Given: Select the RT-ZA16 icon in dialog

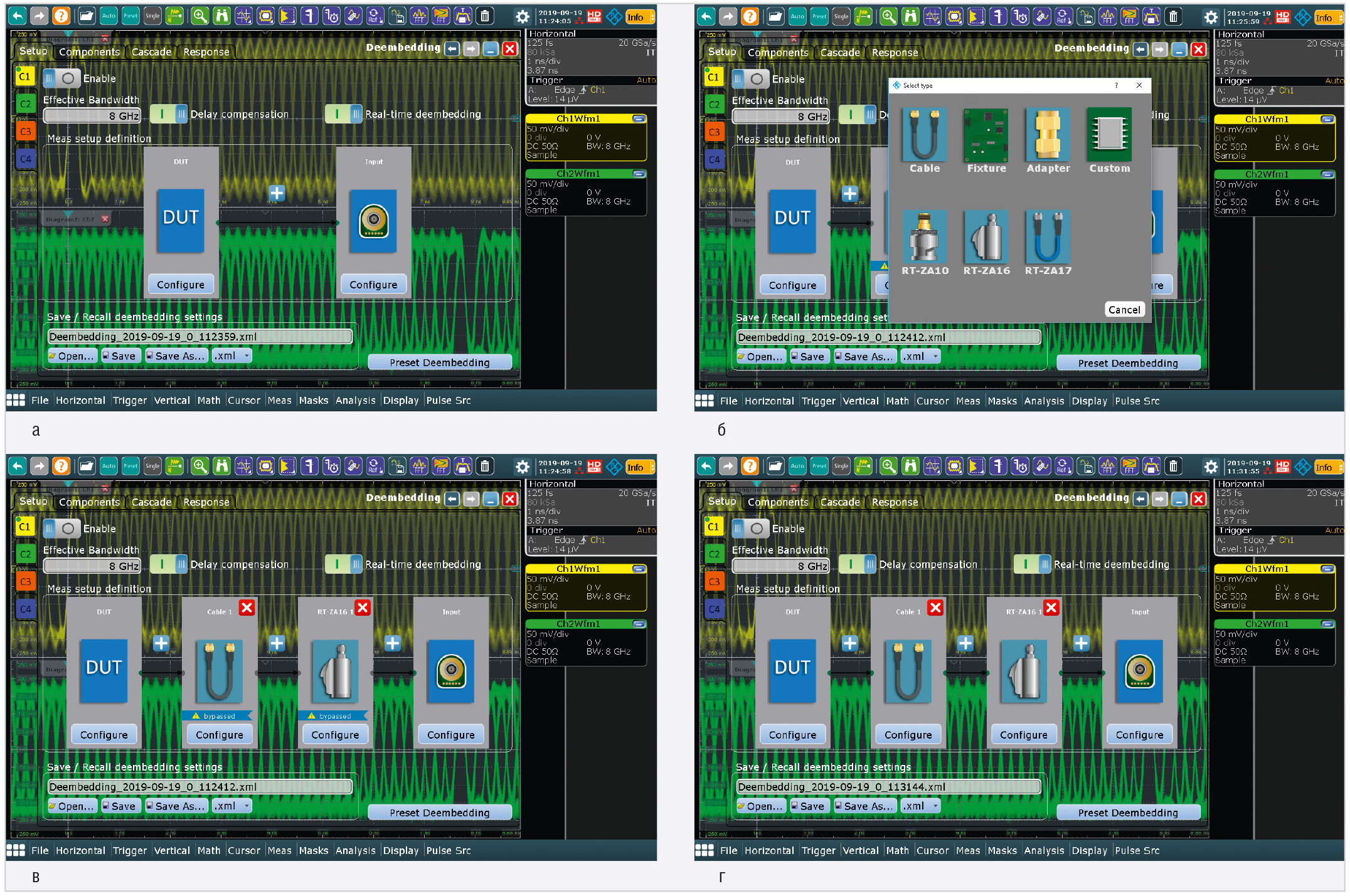Looking at the screenshot, I should tap(986, 237).
